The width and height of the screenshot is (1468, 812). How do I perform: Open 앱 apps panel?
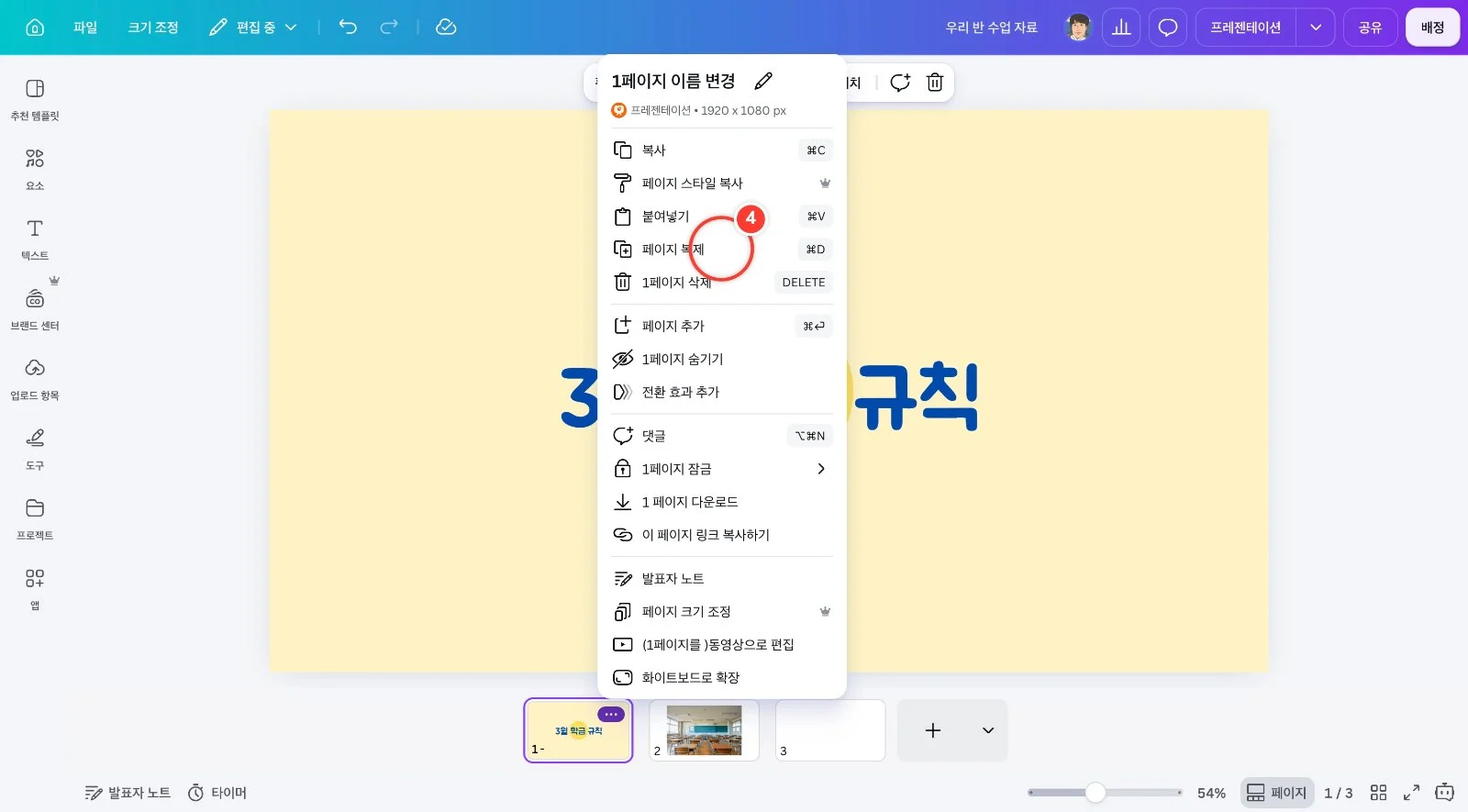pos(35,589)
